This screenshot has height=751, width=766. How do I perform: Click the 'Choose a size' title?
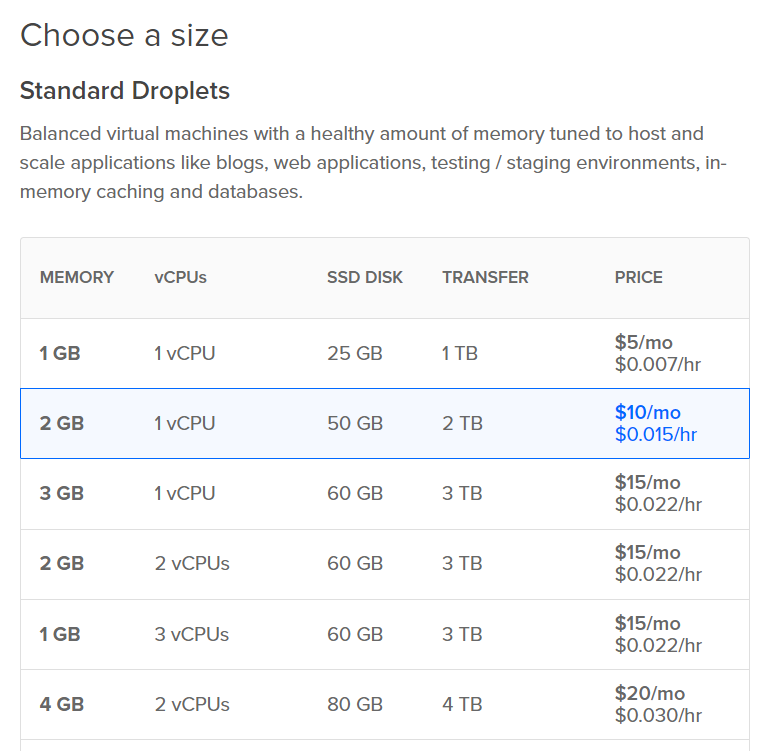[124, 36]
